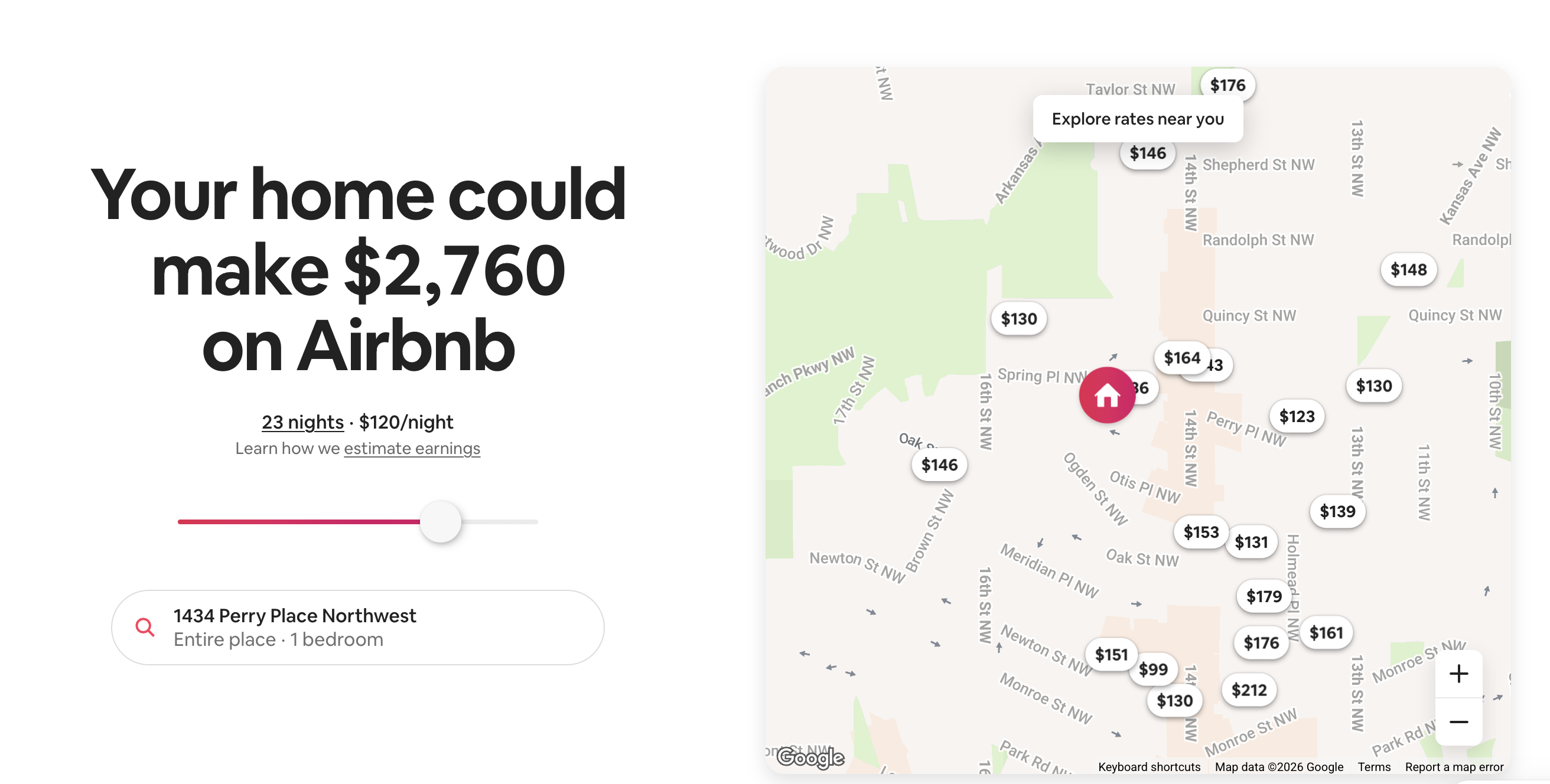Open the 23 nights link
Viewport: 1550px width, 784px height.
pyautogui.click(x=302, y=422)
